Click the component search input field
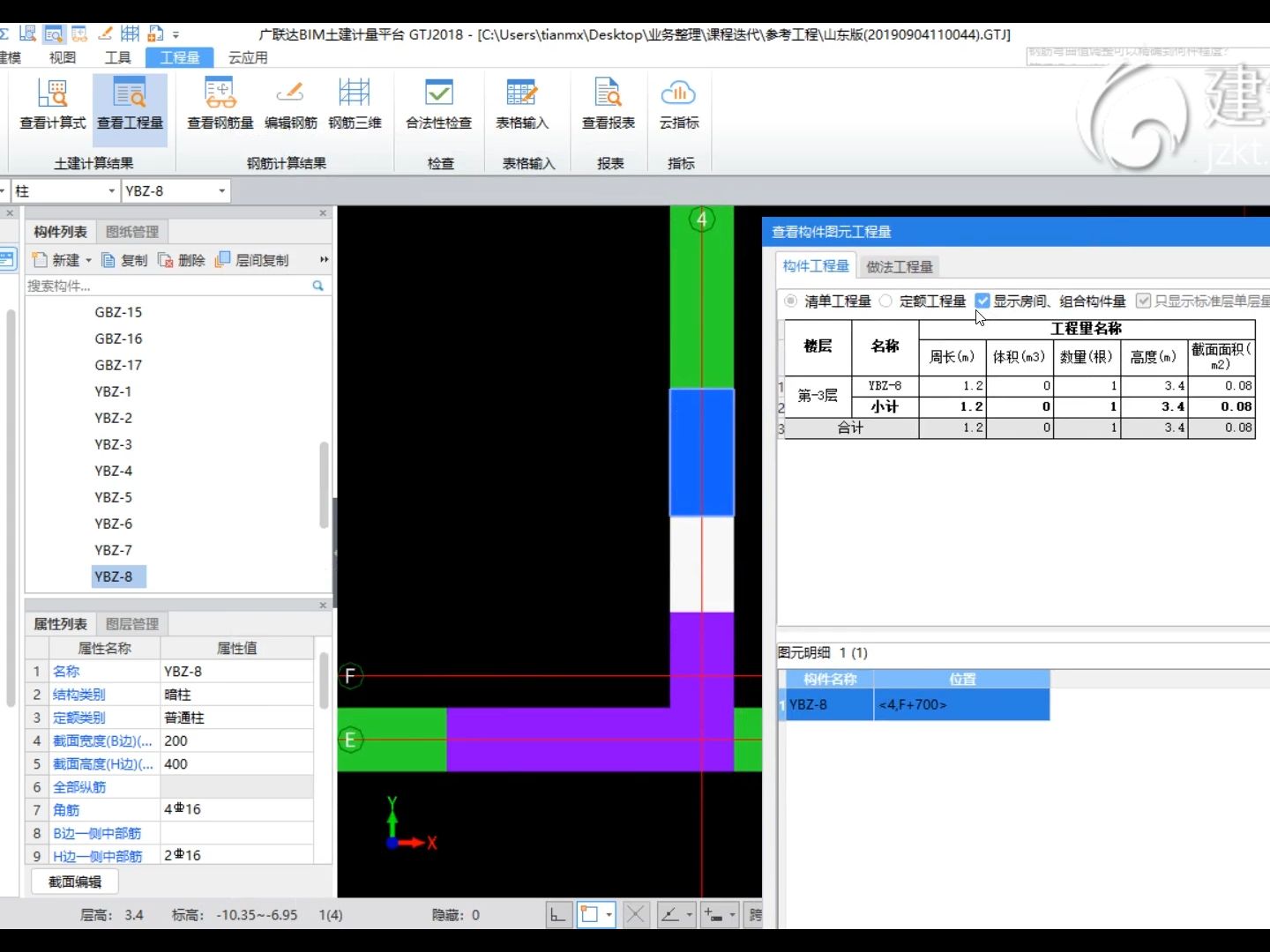 click(168, 286)
